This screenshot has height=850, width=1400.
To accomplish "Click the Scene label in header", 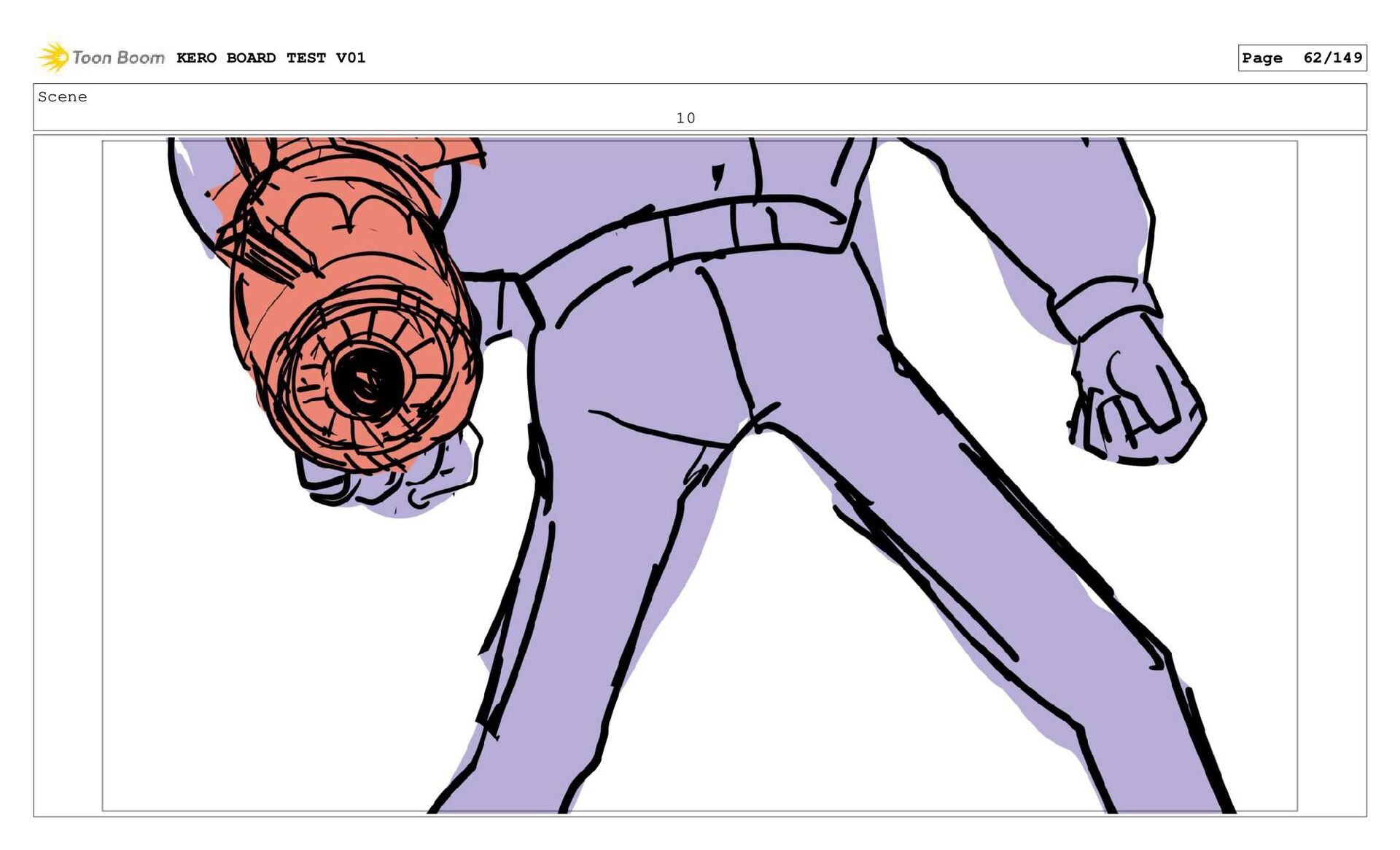I will tap(63, 97).
